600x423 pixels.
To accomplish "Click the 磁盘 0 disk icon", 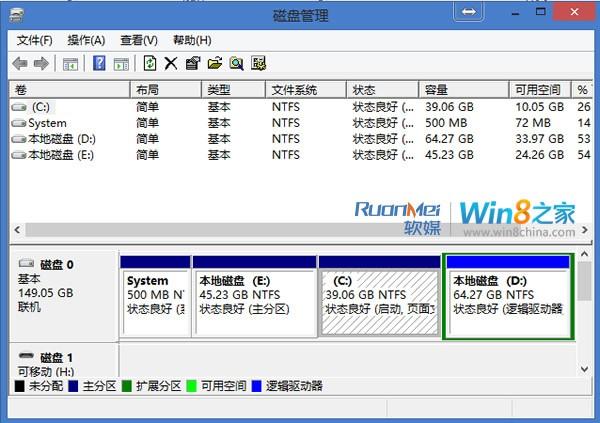I will [x=26, y=263].
